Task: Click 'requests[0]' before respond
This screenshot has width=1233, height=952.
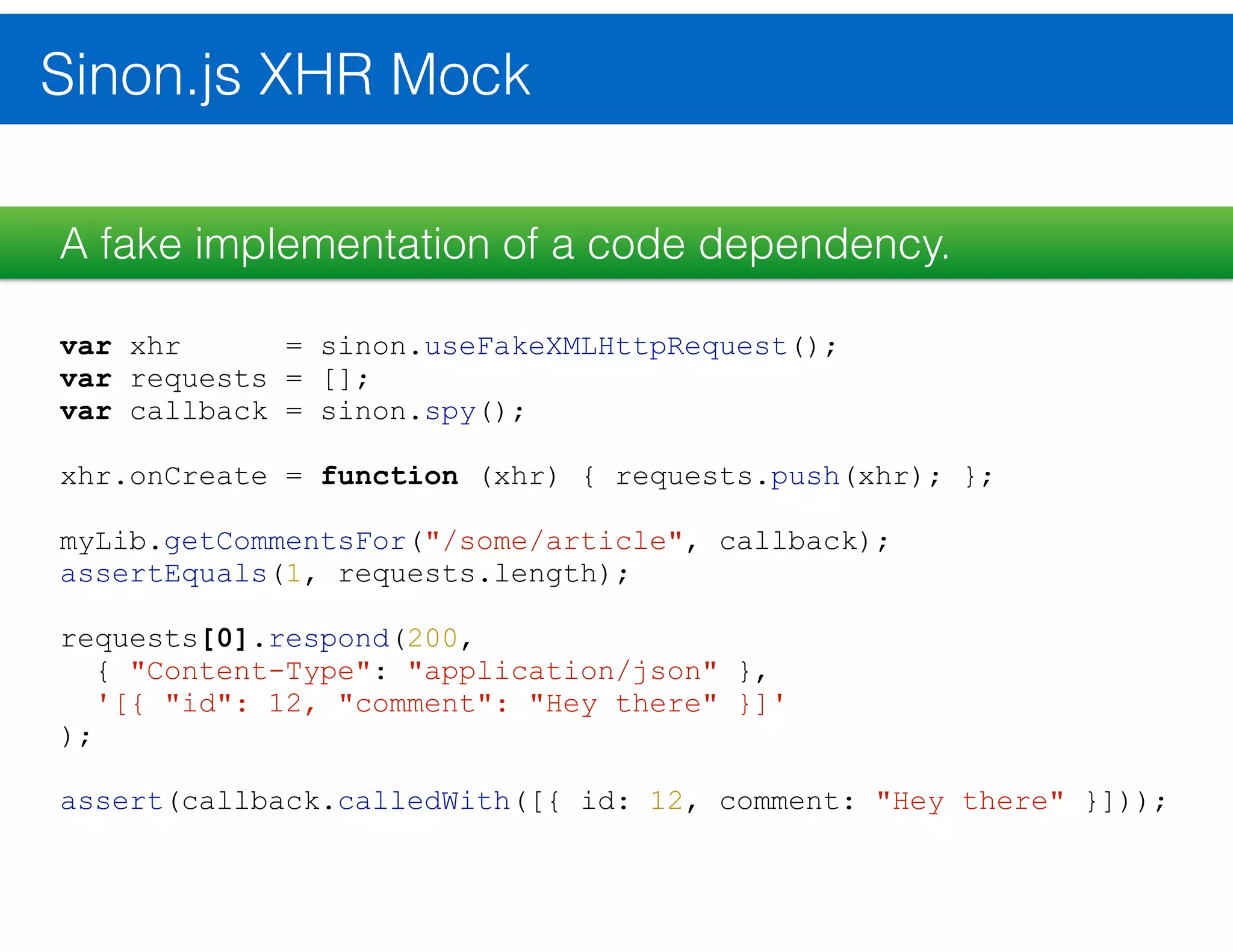Action: pos(154,638)
